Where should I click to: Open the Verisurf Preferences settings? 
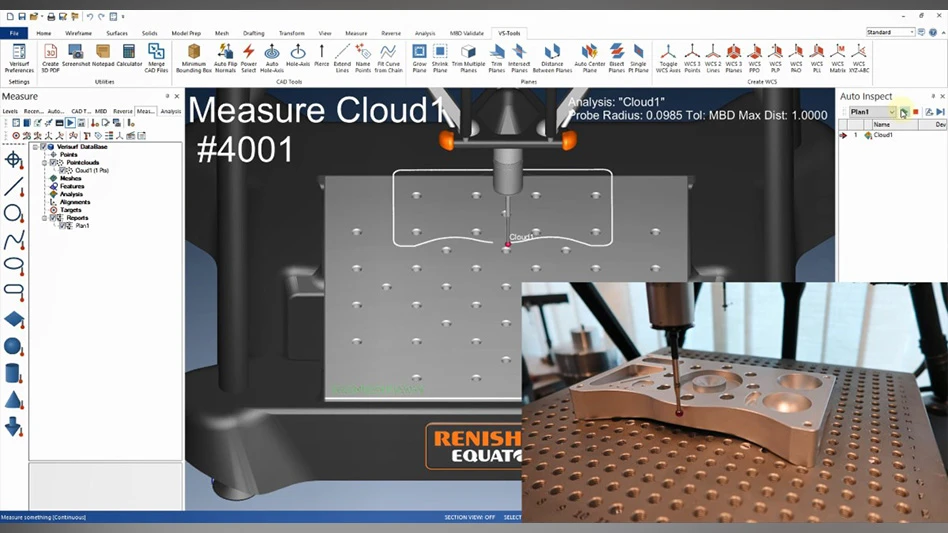(x=19, y=57)
